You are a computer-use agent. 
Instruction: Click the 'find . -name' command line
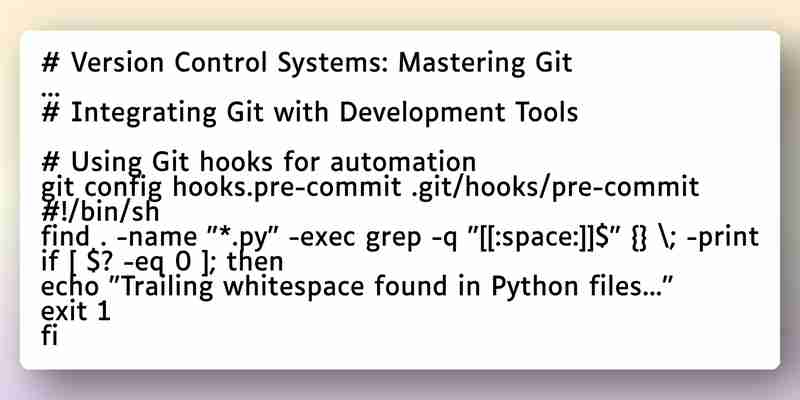(399, 237)
